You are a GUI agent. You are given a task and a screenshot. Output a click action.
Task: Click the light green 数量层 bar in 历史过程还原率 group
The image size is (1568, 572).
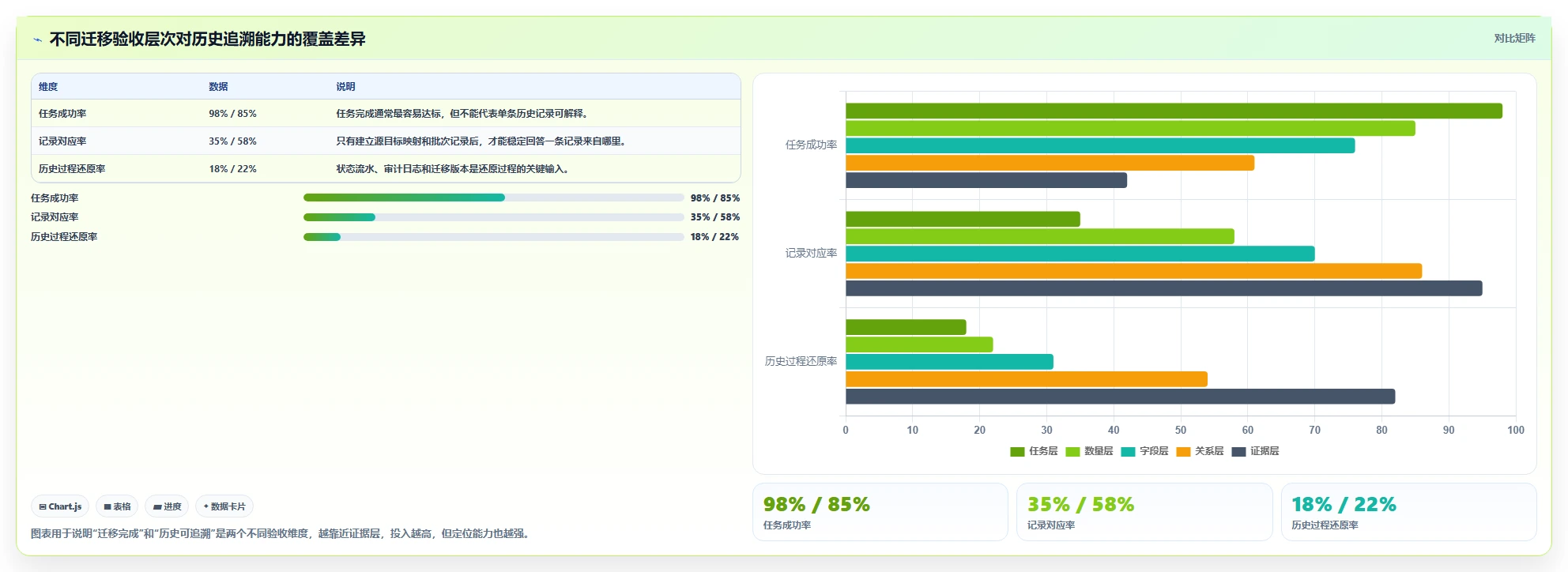point(919,344)
